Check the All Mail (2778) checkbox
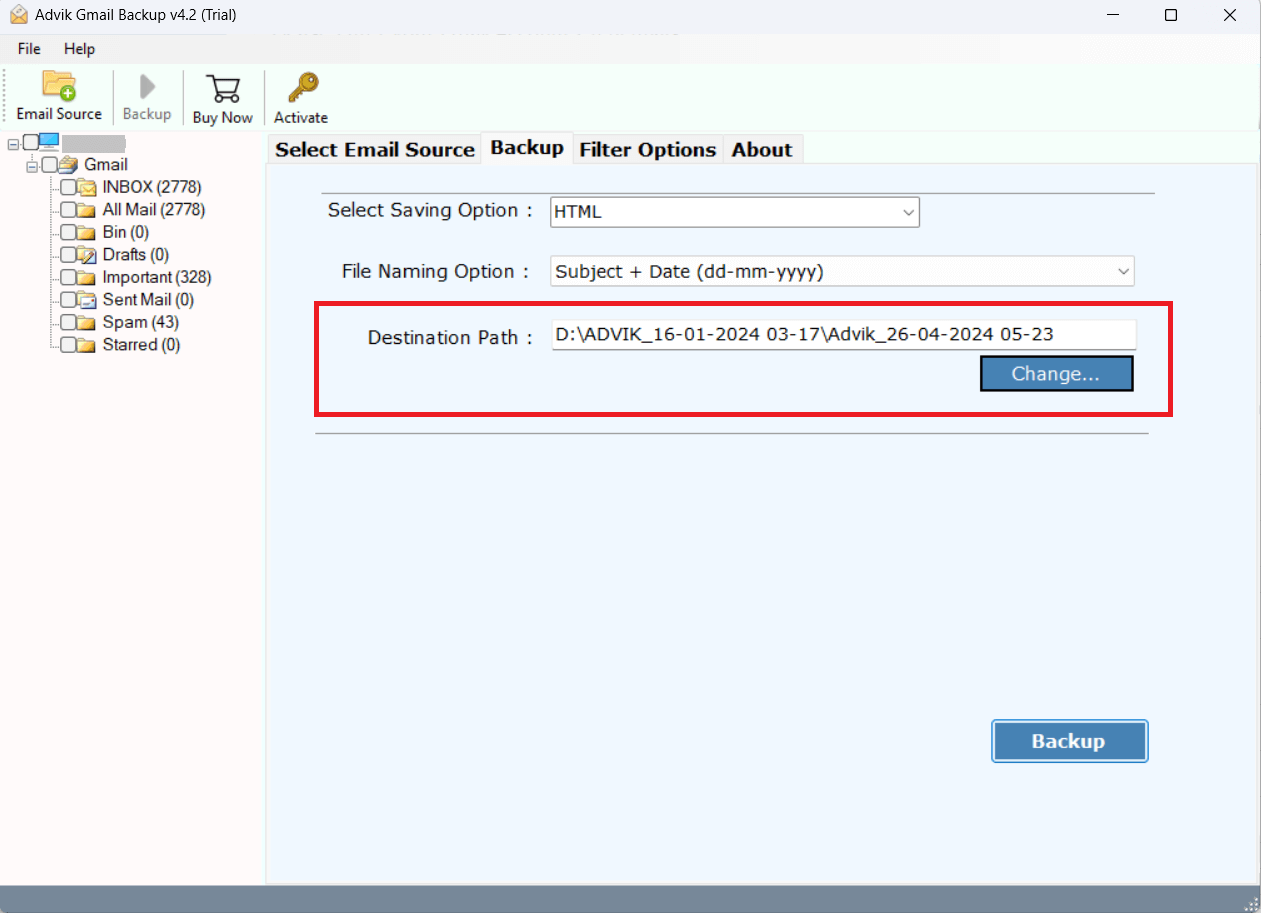This screenshot has width=1261, height=913. (x=68, y=210)
